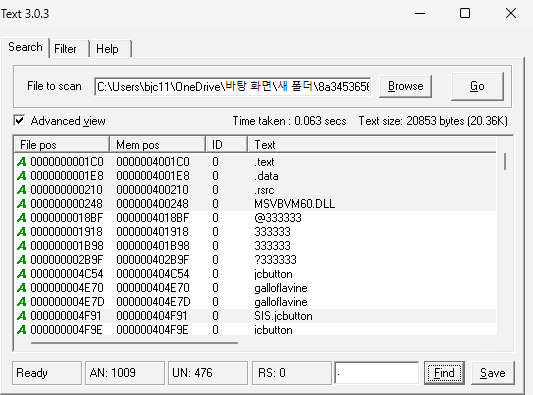Click the UN: 476 status panel
This screenshot has width=533, height=395.
click(x=208, y=373)
